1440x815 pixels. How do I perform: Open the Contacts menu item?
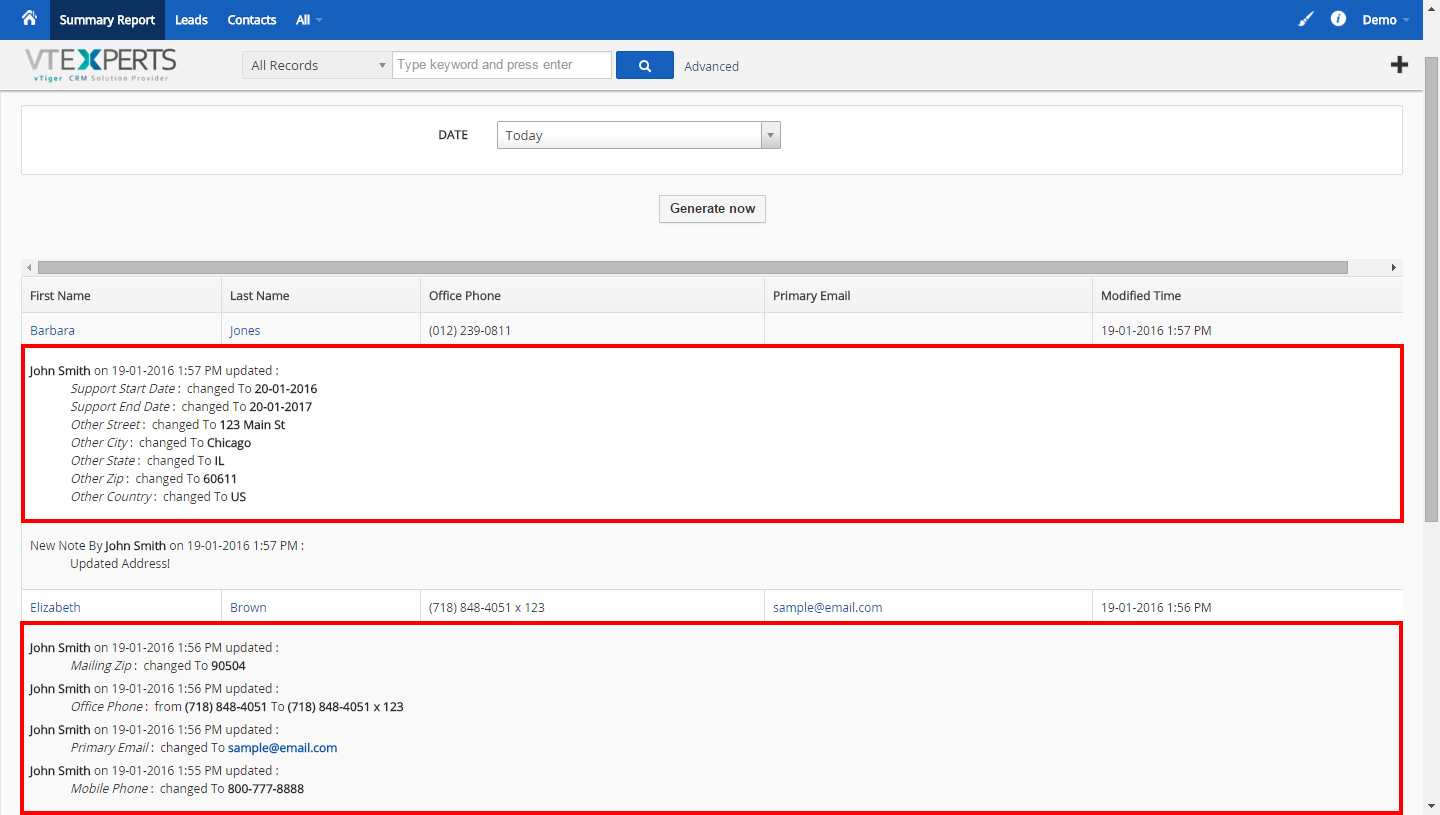tap(252, 20)
